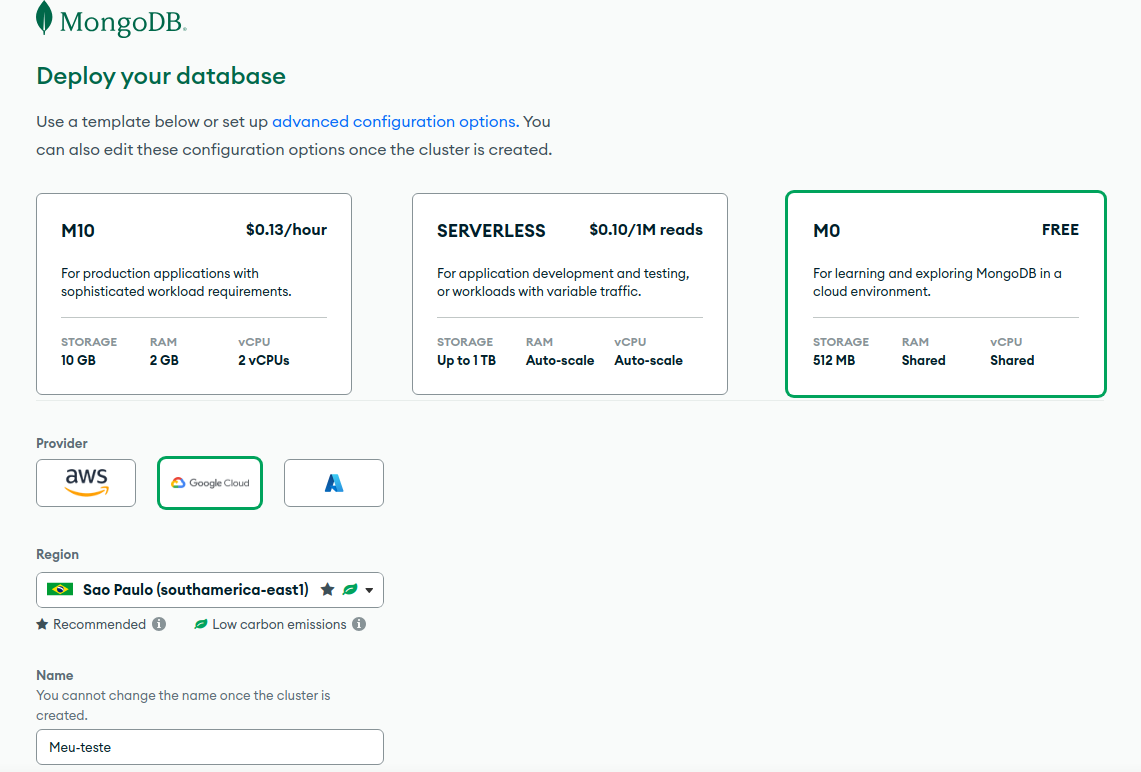Focus the cluster Name field containing Meu-teste
The width and height of the screenshot is (1141, 772).
point(210,747)
